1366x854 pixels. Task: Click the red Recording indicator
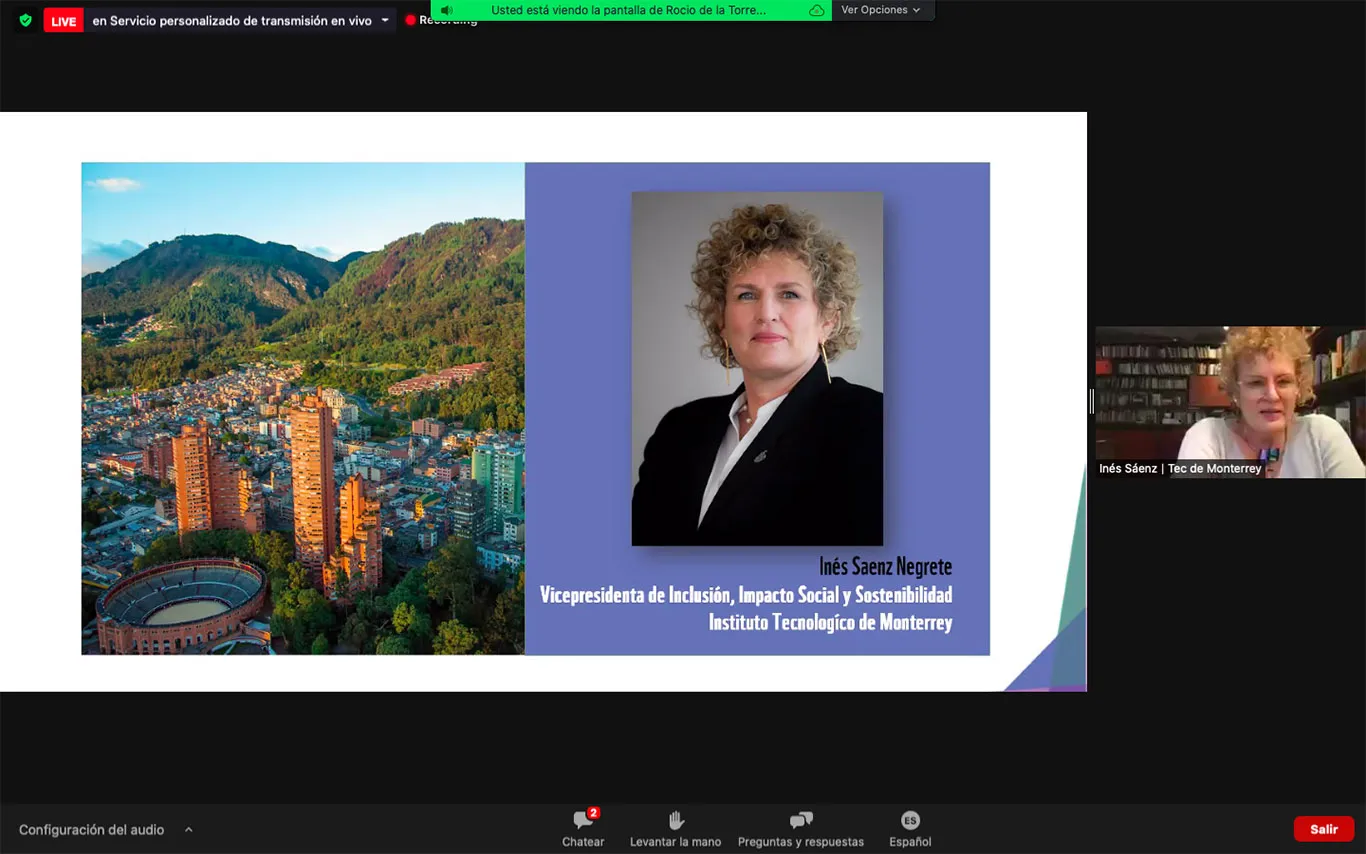(441, 20)
